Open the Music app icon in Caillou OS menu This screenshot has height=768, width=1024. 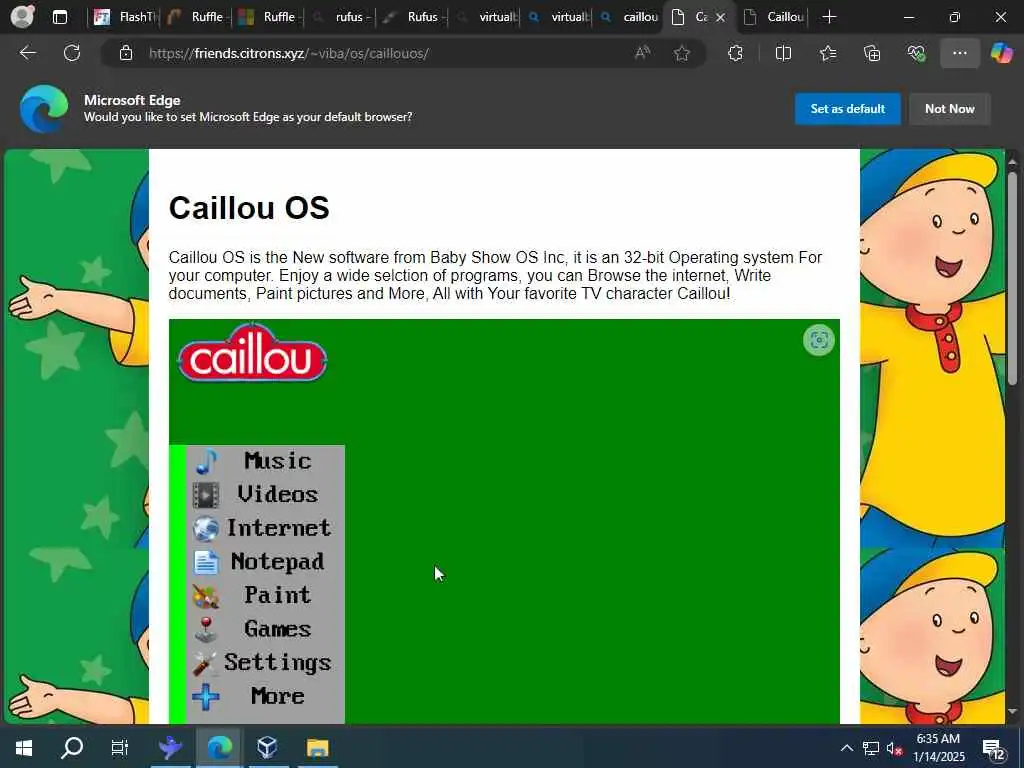point(206,461)
